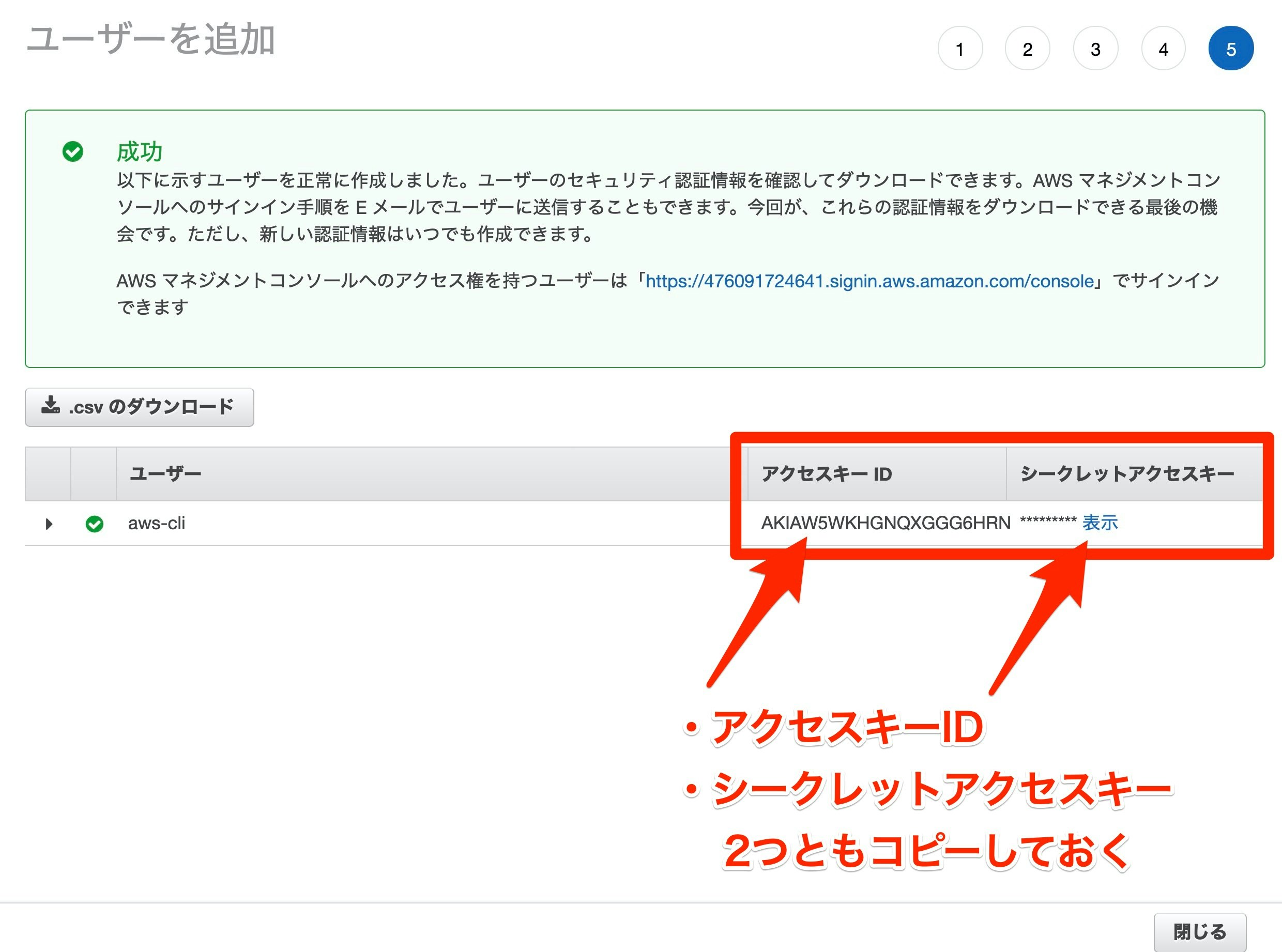Image resolution: width=1282 pixels, height=952 pixels.
Task: Click the ユーザー column header
Action: pos(165,474)
